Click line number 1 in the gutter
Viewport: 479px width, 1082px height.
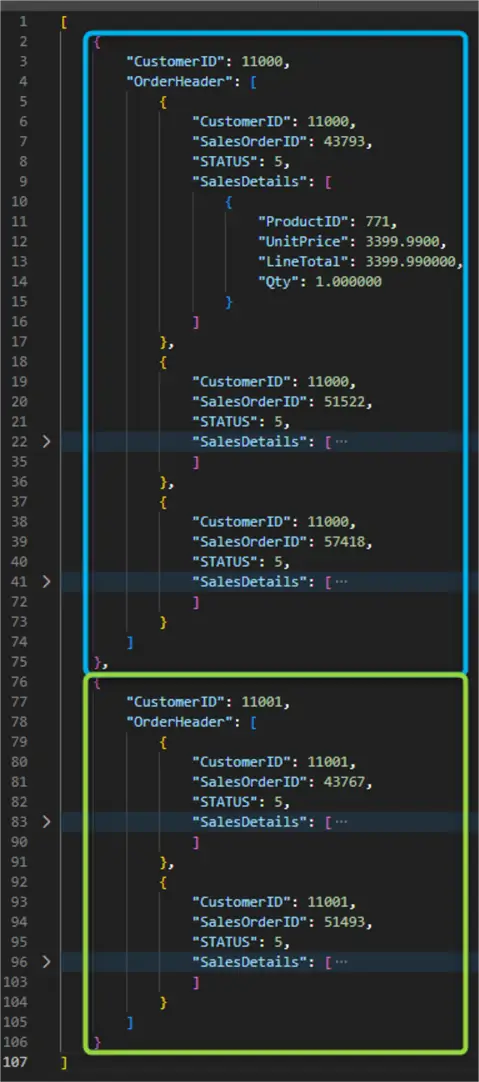pyautogui.click(x=24, y=22)
